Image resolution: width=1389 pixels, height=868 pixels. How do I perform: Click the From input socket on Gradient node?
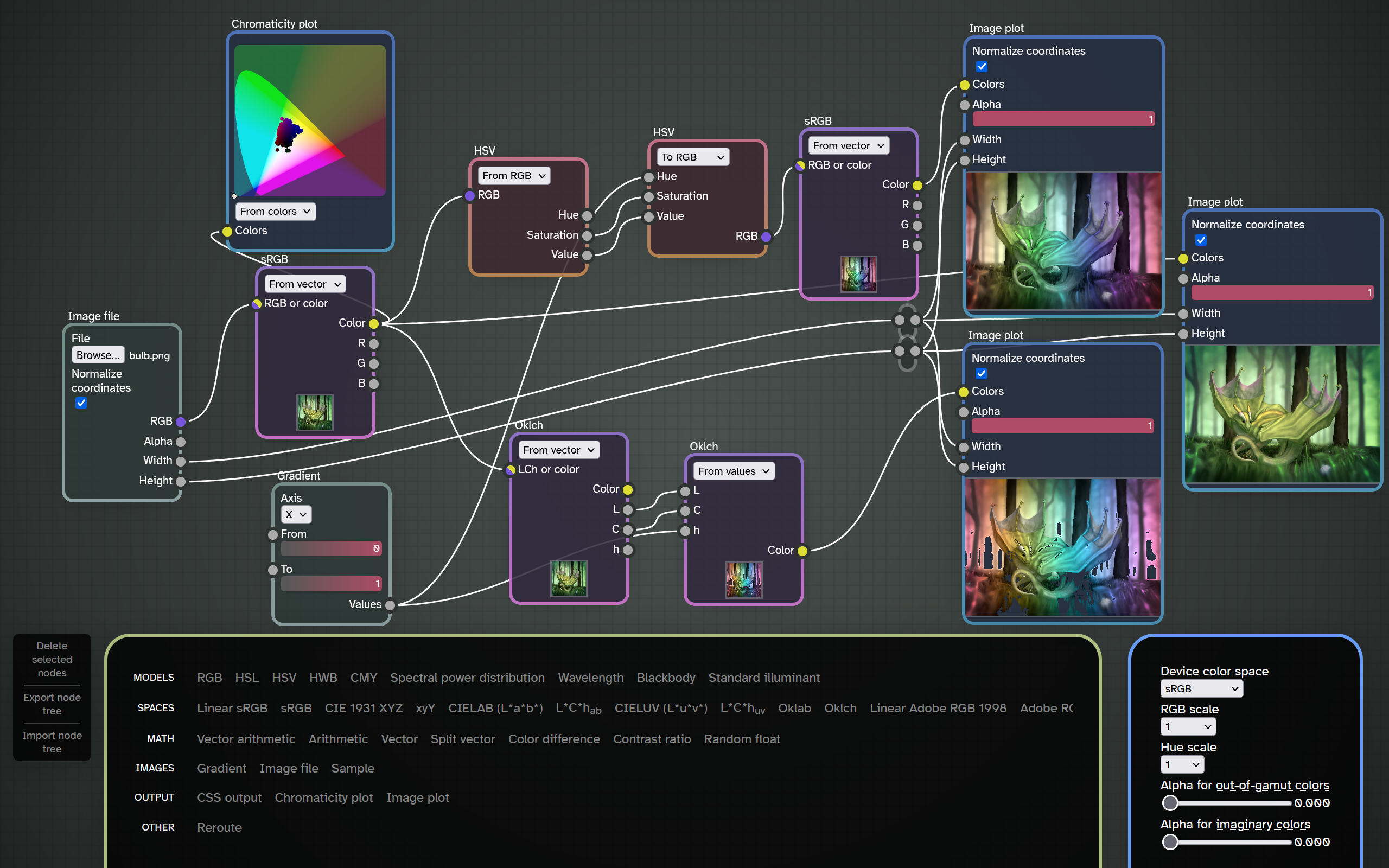click(x=273, y=535)
